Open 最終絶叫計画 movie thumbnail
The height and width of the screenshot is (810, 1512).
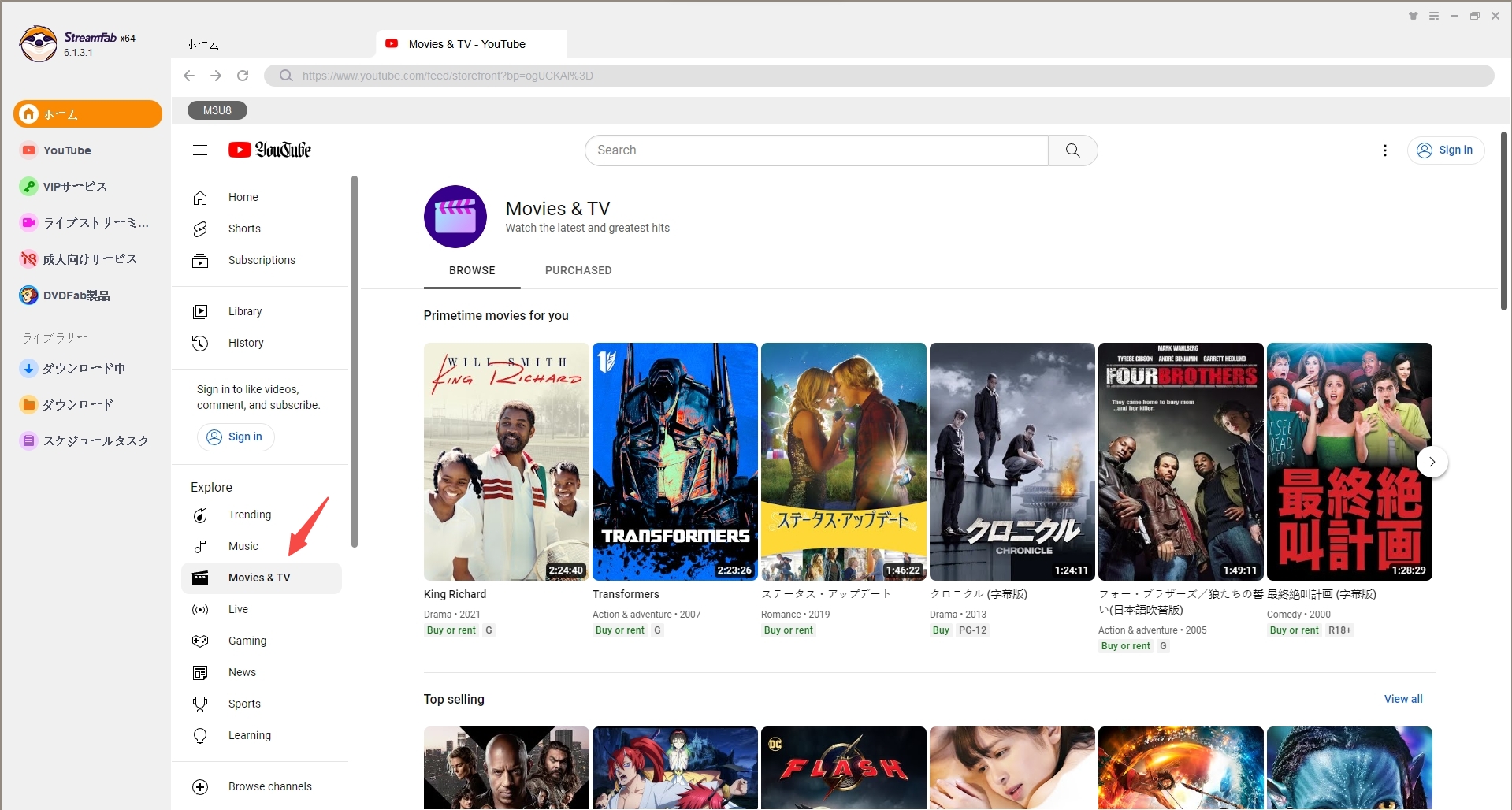tap(1350, 462)
